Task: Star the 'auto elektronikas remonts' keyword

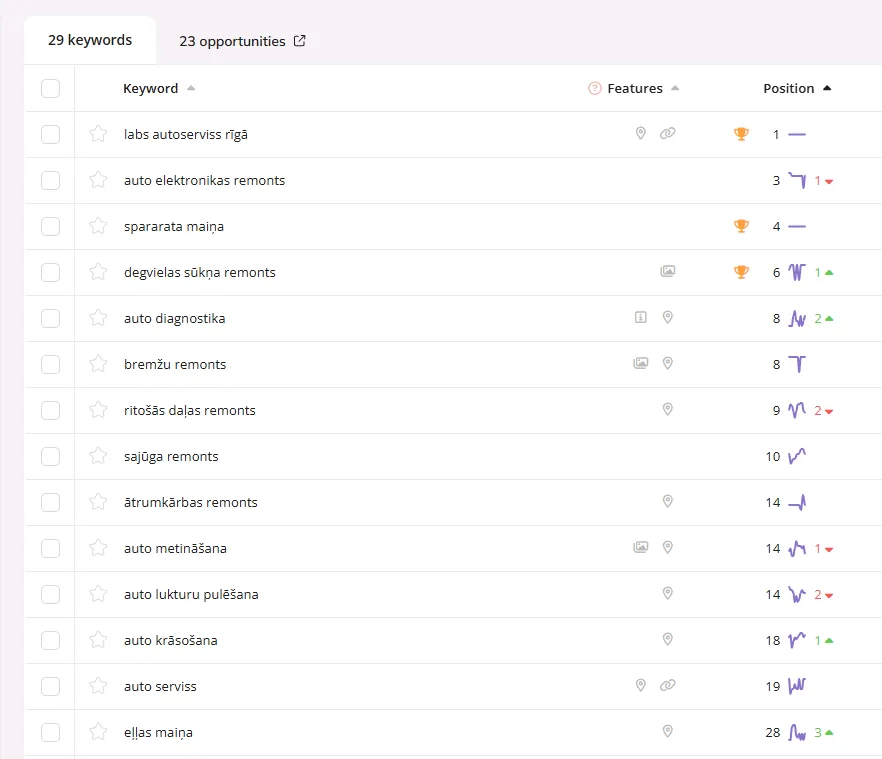Action: pyautogui.click(x=98, y=180)
